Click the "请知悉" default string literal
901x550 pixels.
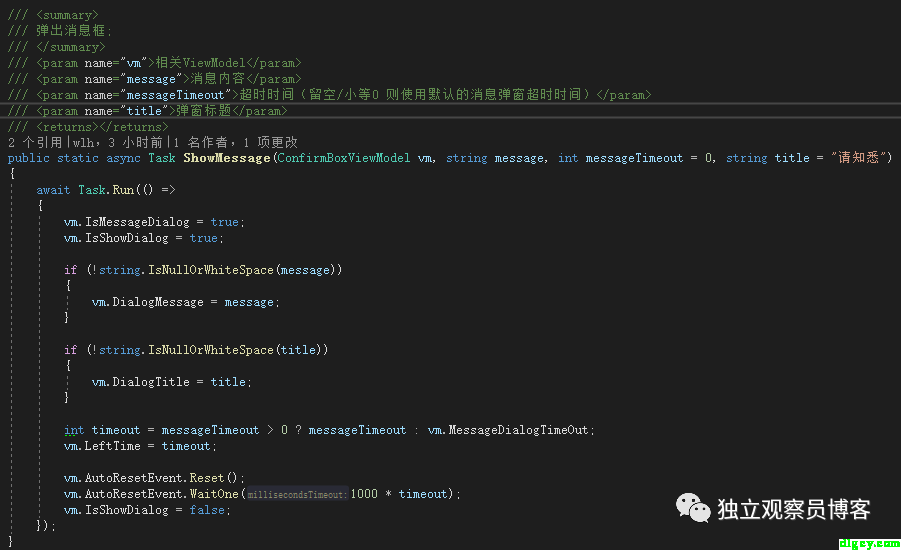pos(858,158)
